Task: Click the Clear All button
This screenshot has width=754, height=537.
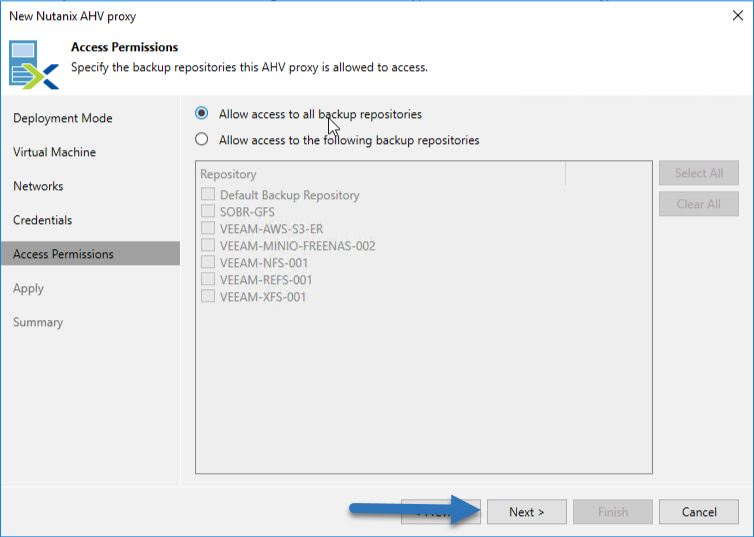Action: pyautogui.click(x=699, y=204)
